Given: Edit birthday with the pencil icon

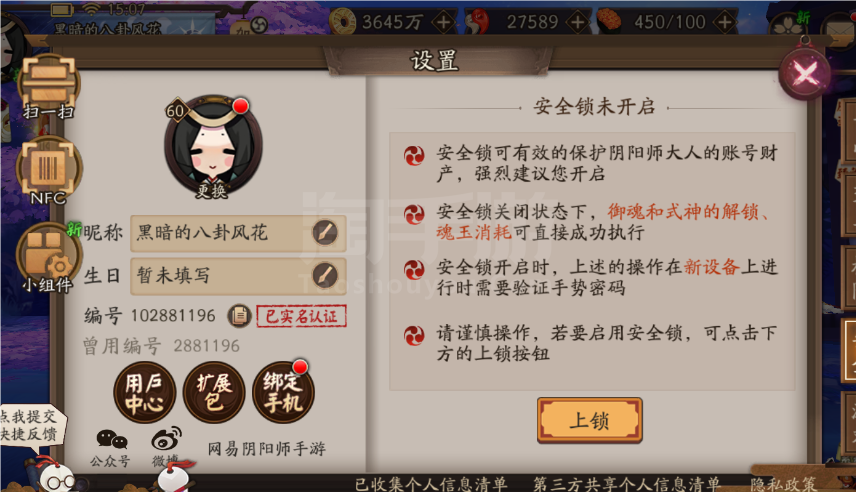Looking at the screenshot, I should 325,276.
